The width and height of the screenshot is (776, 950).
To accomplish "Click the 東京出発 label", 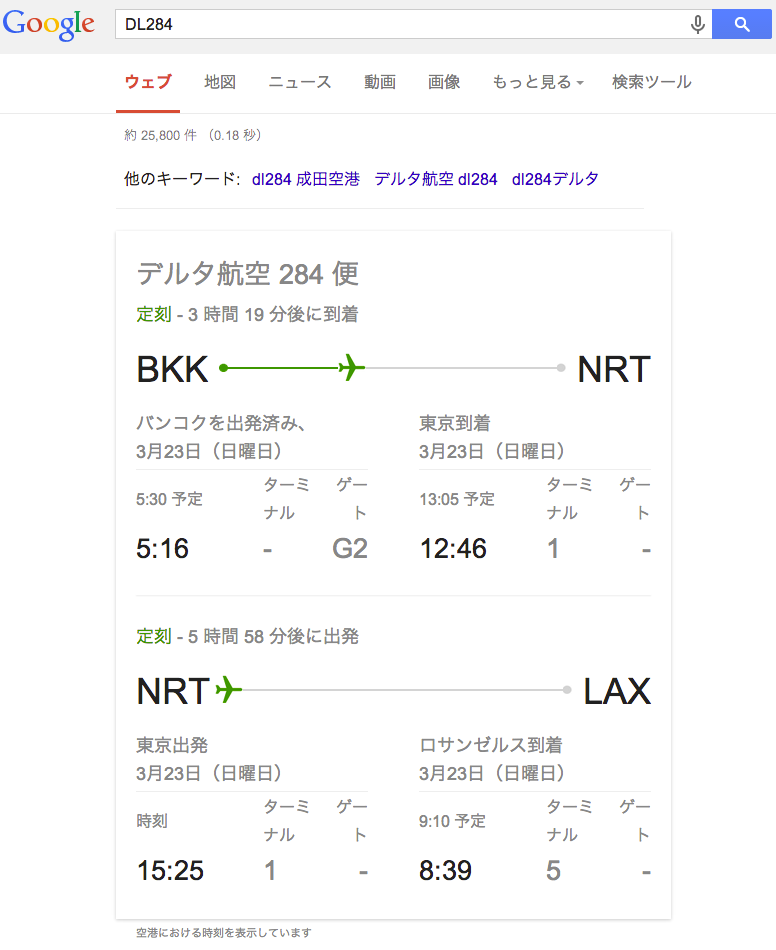I will click(x=172, y=745).
